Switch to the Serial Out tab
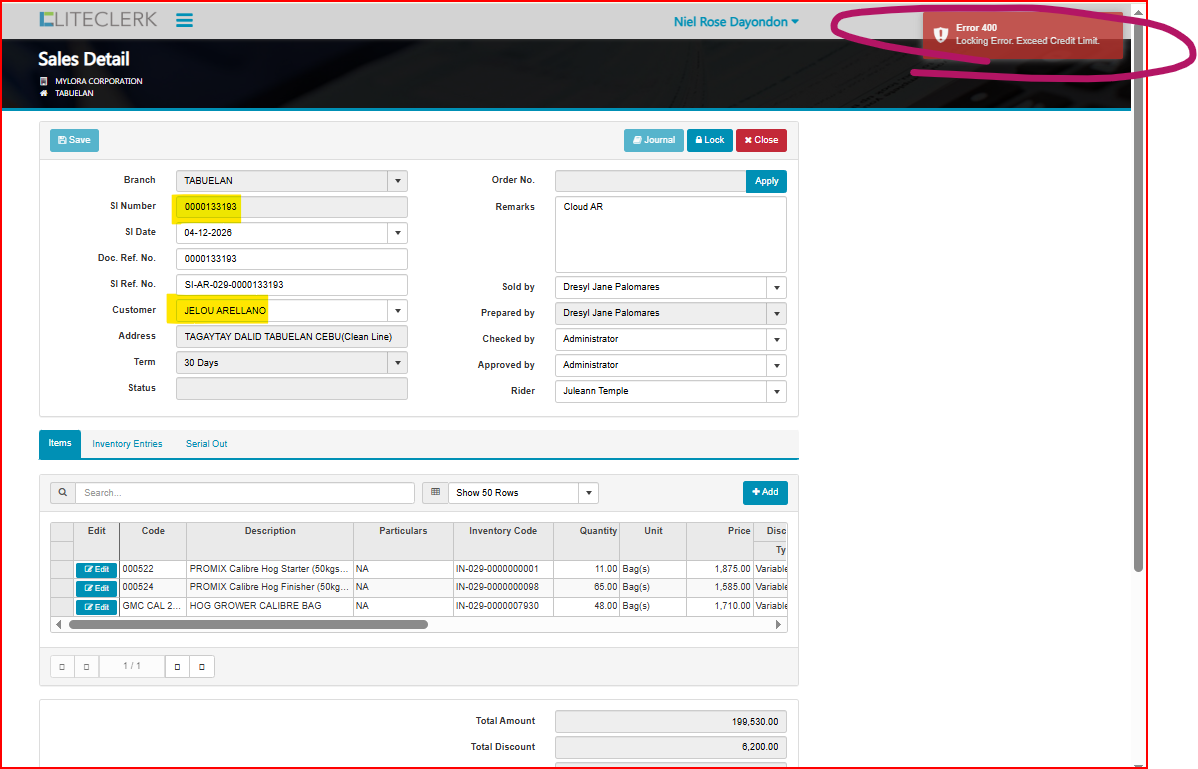The height and width of the screenshot is (769, 1198). [206, 444]
